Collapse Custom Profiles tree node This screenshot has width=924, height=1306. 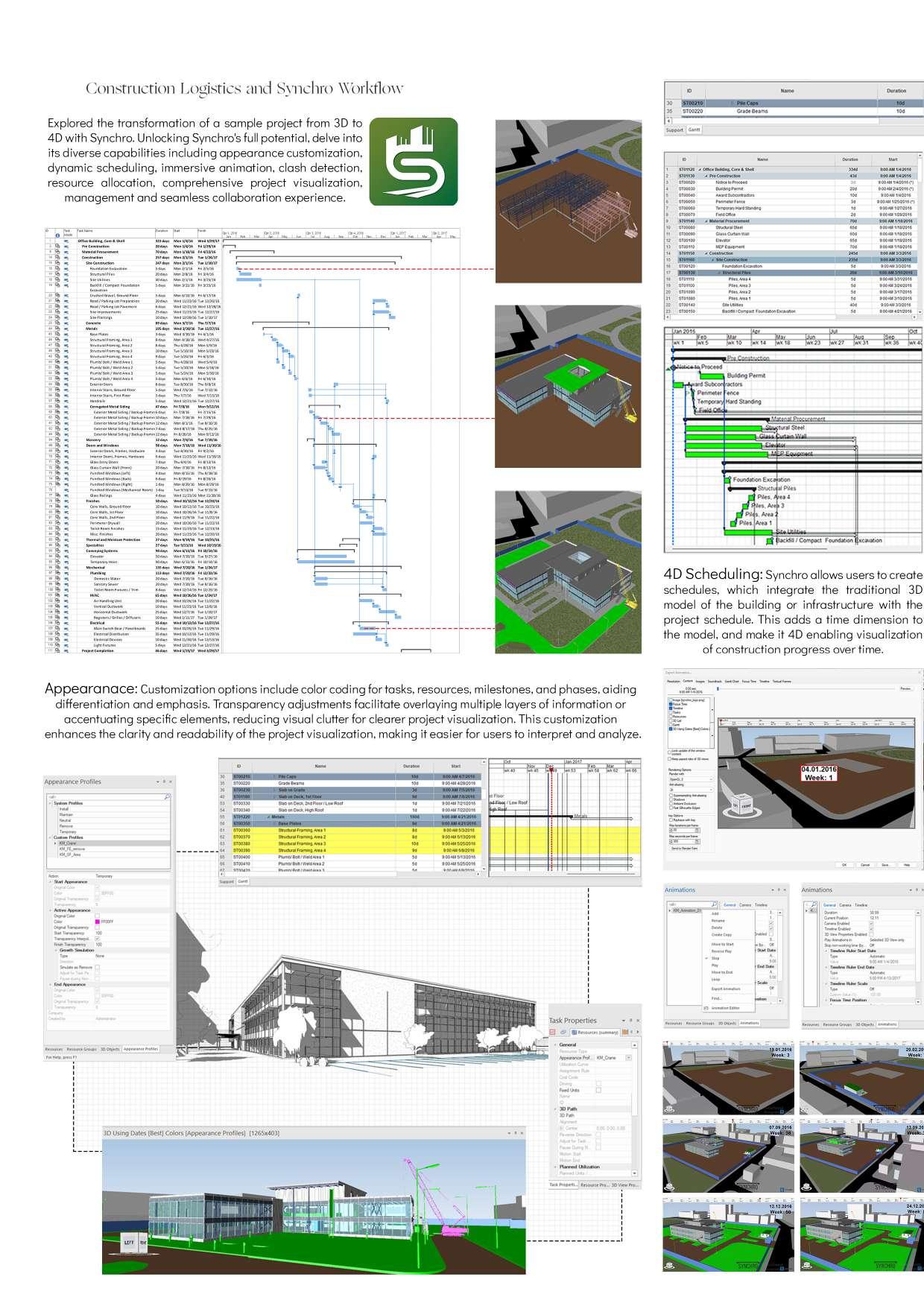(x=50, y=837)
